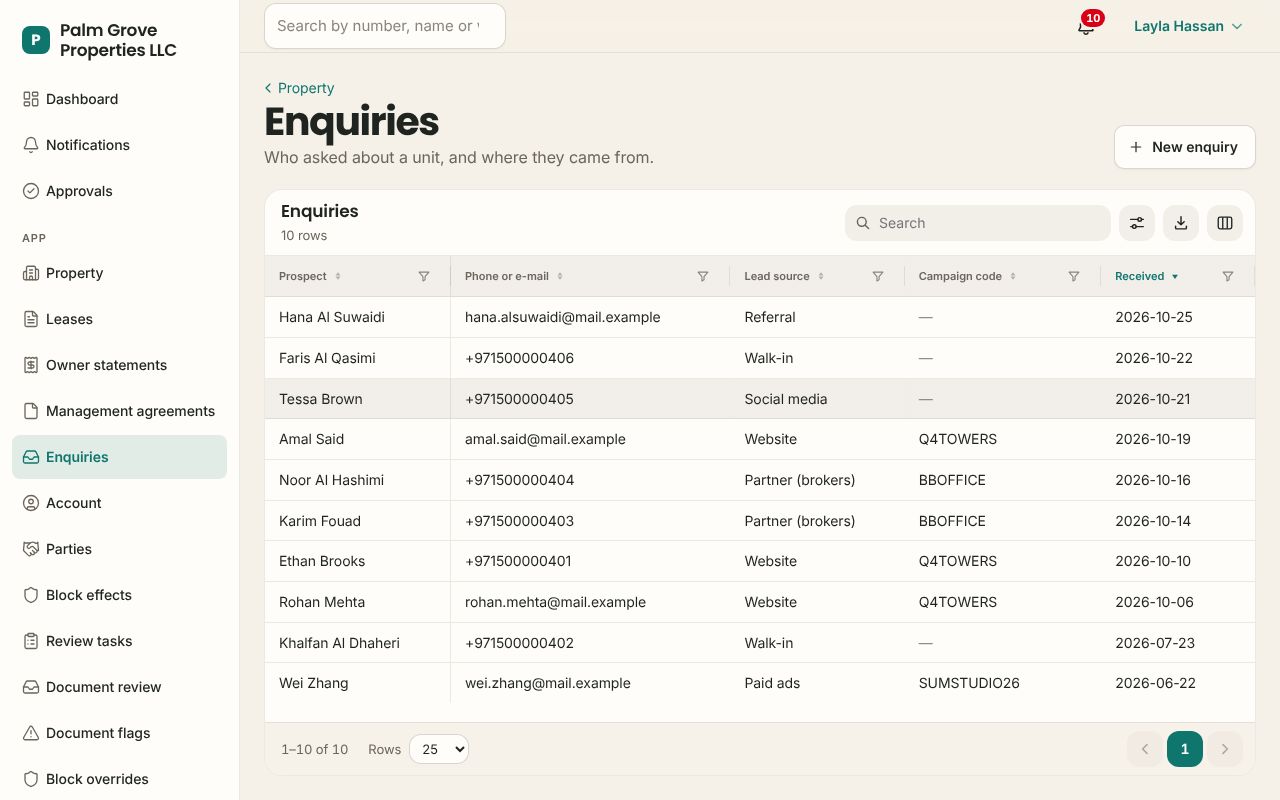The height and width of the screenshot is (800, 1280).
Task: Select Tessa Brown prospect row
Action: [x=760, y=399]
